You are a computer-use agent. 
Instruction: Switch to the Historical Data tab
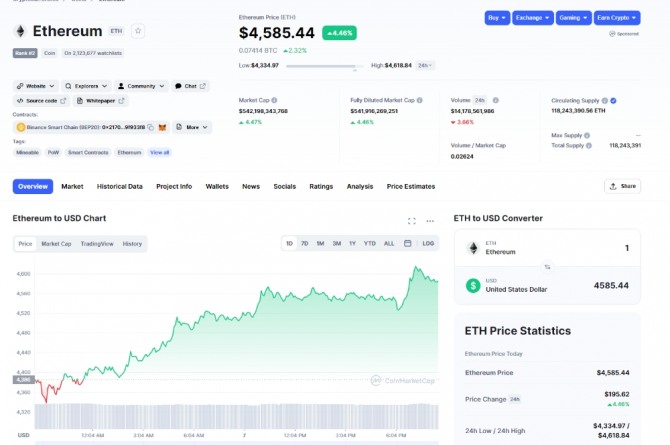(x=119, y=186)
